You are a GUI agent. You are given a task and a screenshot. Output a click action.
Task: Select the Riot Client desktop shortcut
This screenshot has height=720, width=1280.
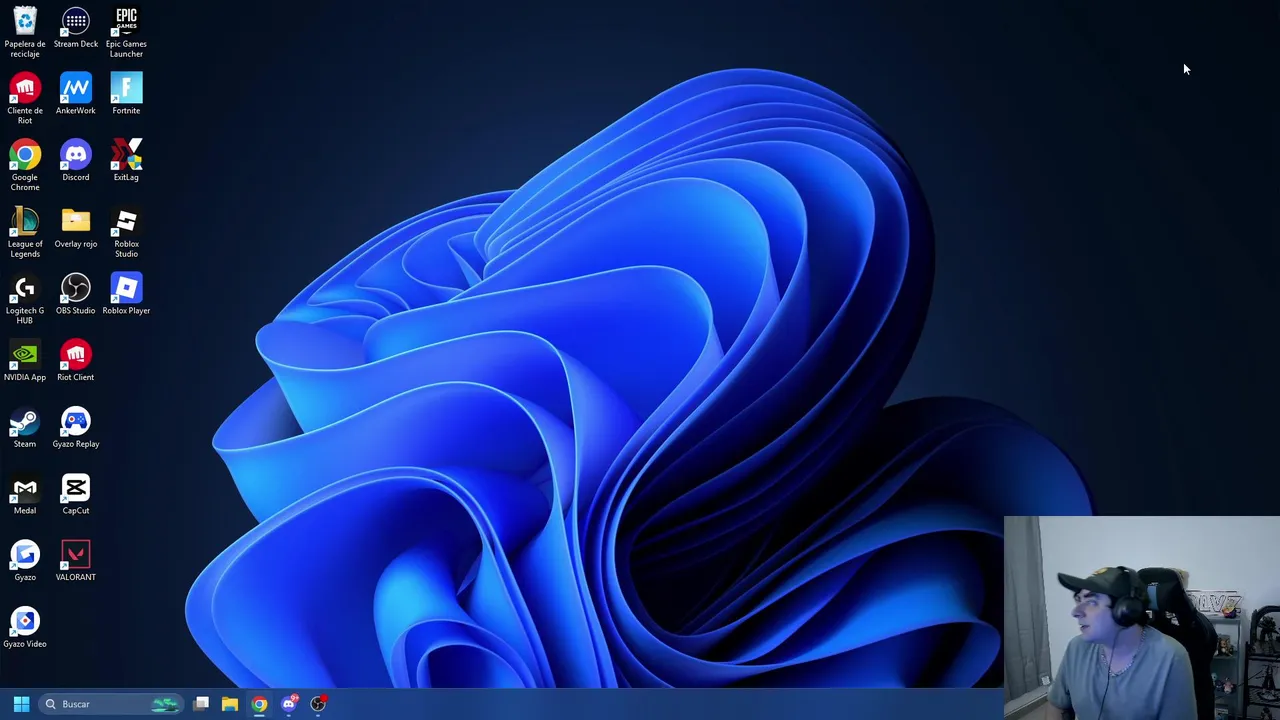[76, 361]
